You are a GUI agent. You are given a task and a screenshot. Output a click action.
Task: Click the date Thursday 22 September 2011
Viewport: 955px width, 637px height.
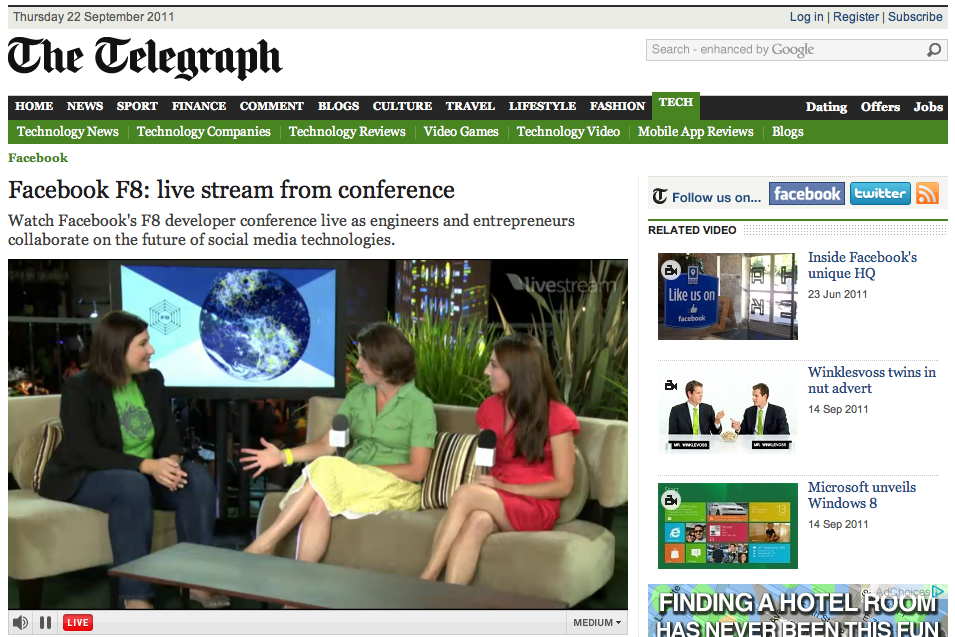click(x=94, y=17)
